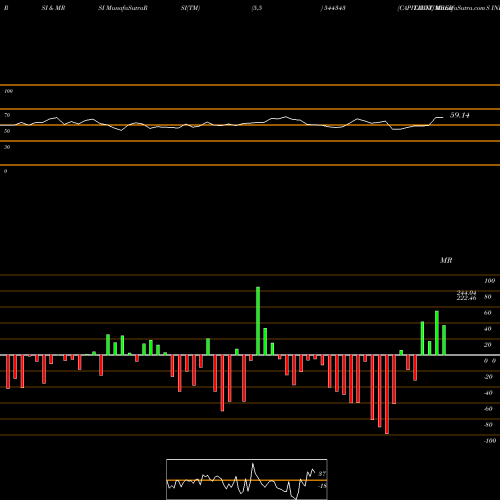Click the RSI axis label 100

(x=9, y=91)
